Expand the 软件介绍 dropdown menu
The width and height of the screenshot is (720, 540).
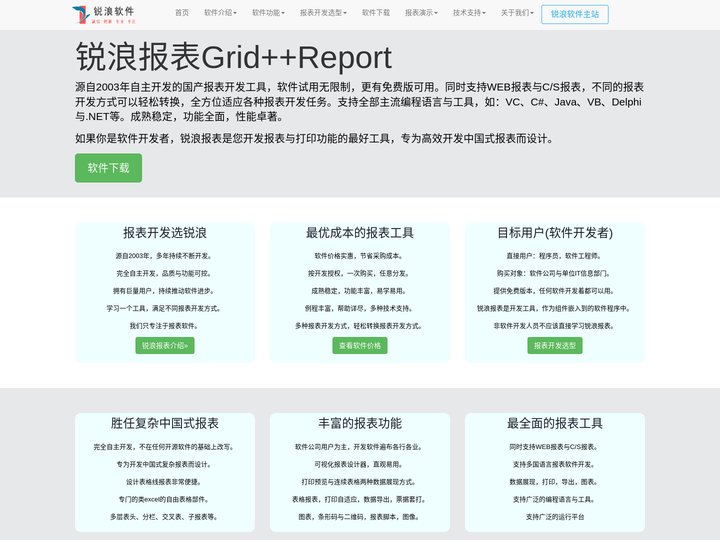220,13
